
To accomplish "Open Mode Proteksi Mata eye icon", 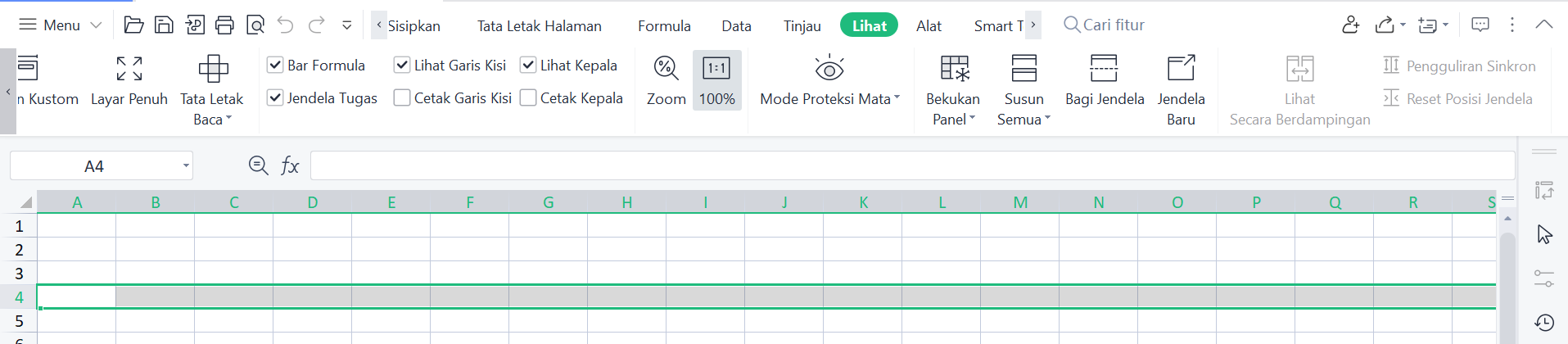I will coord(829,69).
